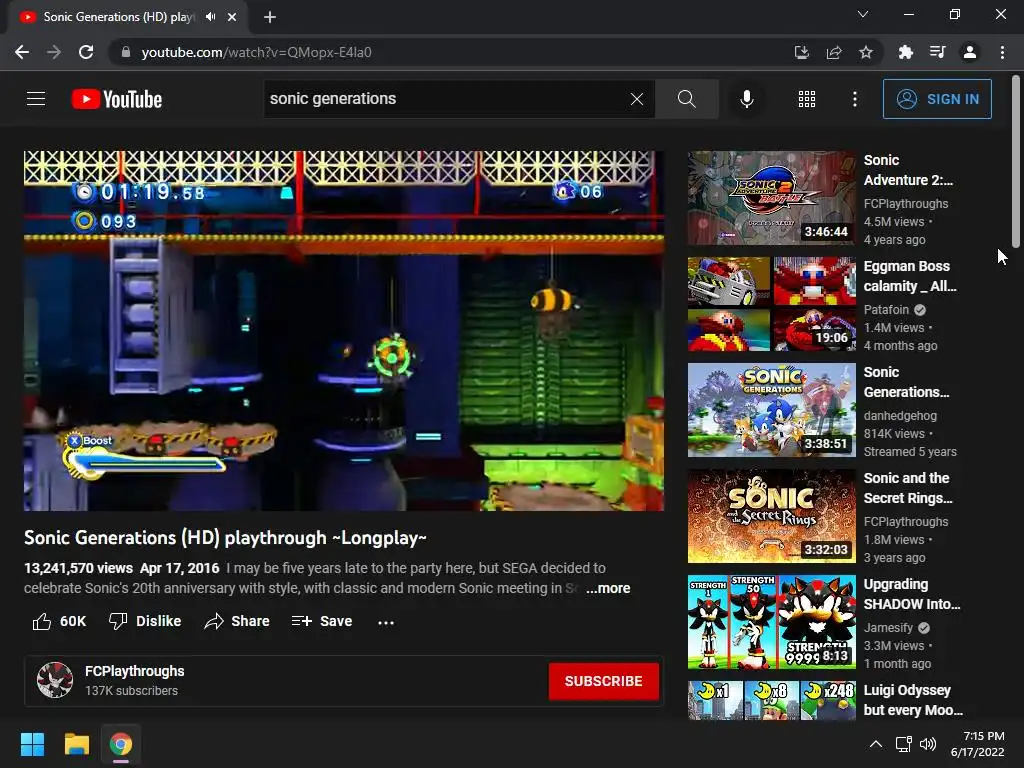This screenshot has width=1024, height=768.
Task: Show hidden system tray icons
Action: [876, 744]
